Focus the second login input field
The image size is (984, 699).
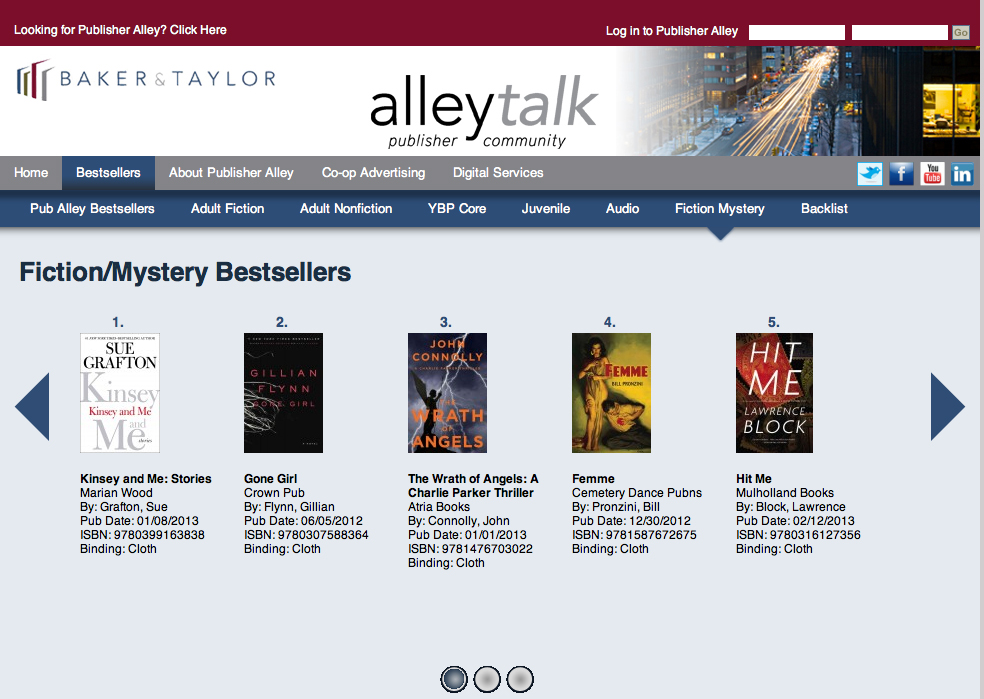point(899,33)
